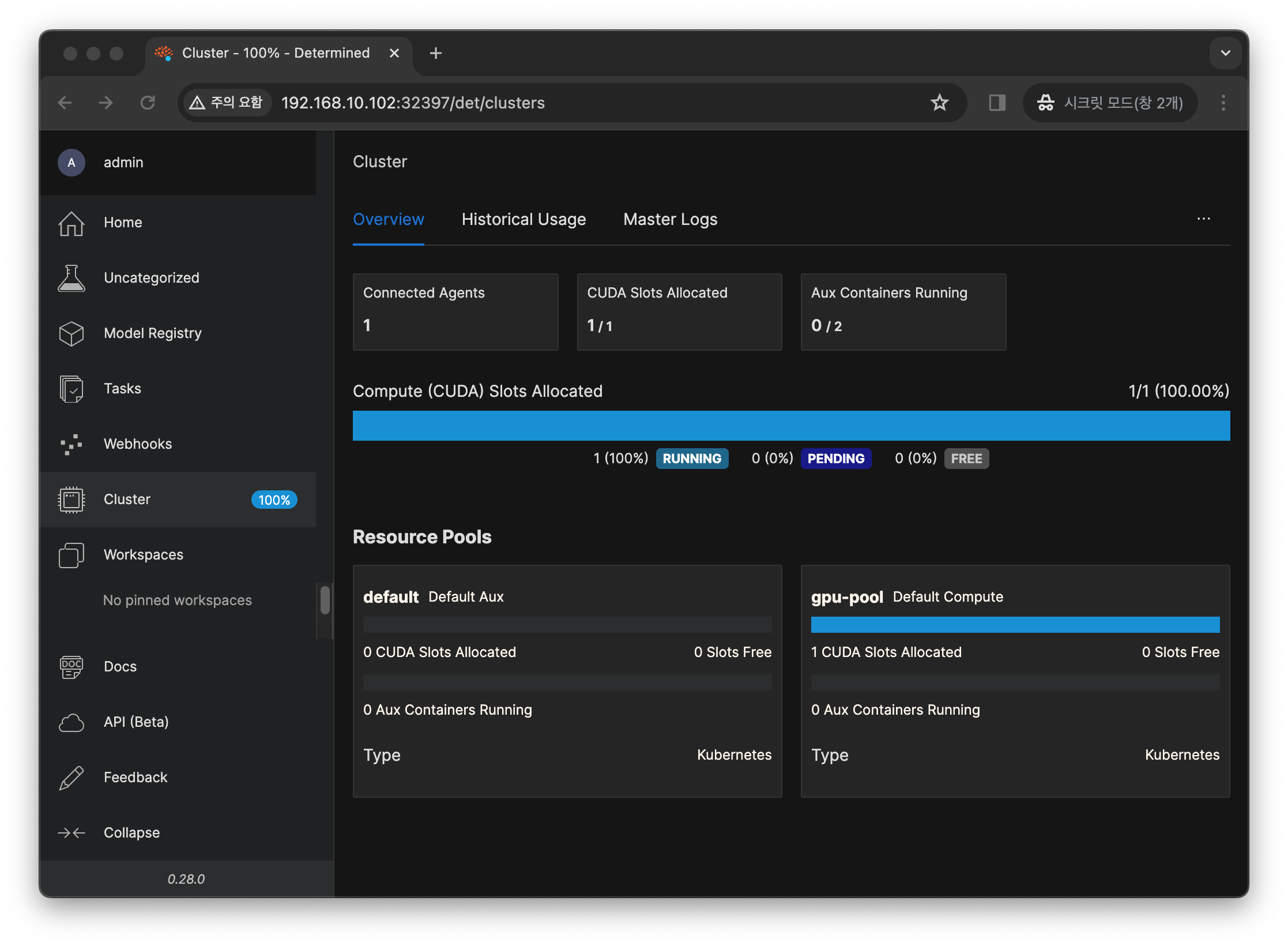Expand the browser tab search chevron
This screenshot has height=946, width=1288.
coord(1225,53)
